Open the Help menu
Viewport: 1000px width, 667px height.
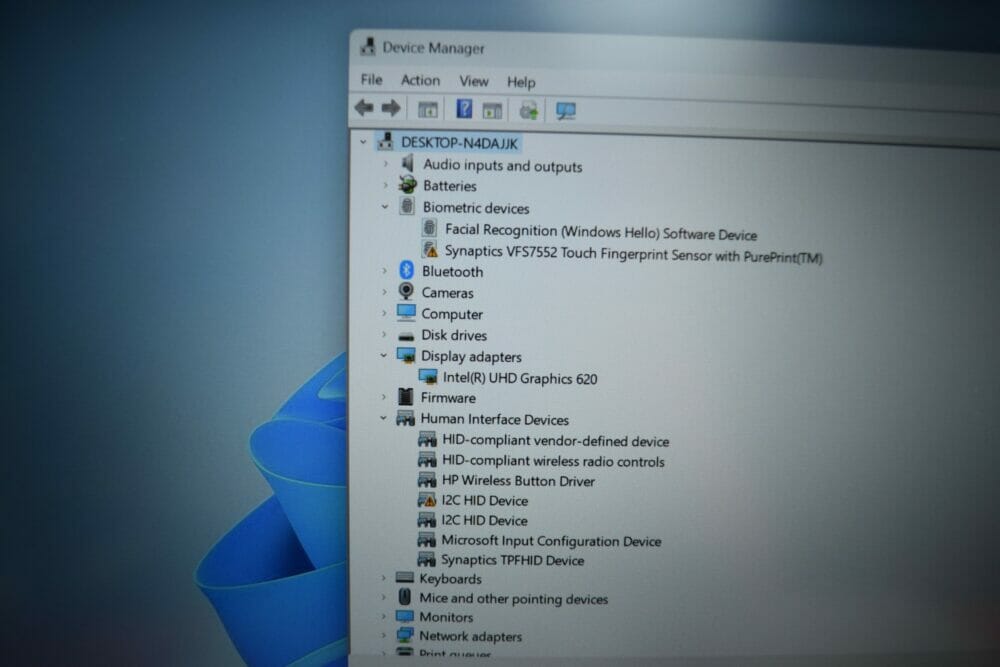tap(521, 82)
